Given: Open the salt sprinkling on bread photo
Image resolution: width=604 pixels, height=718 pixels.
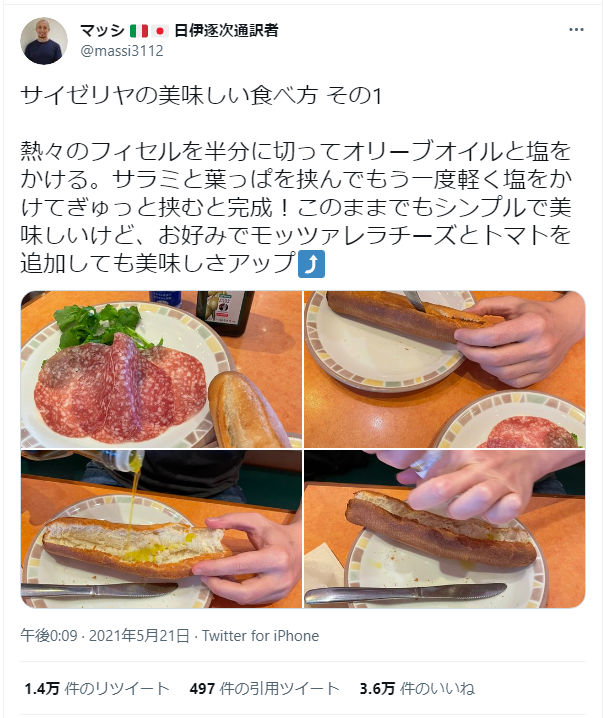Looking at the screenshot, I should pyautogui.click(x=445, y=529).
